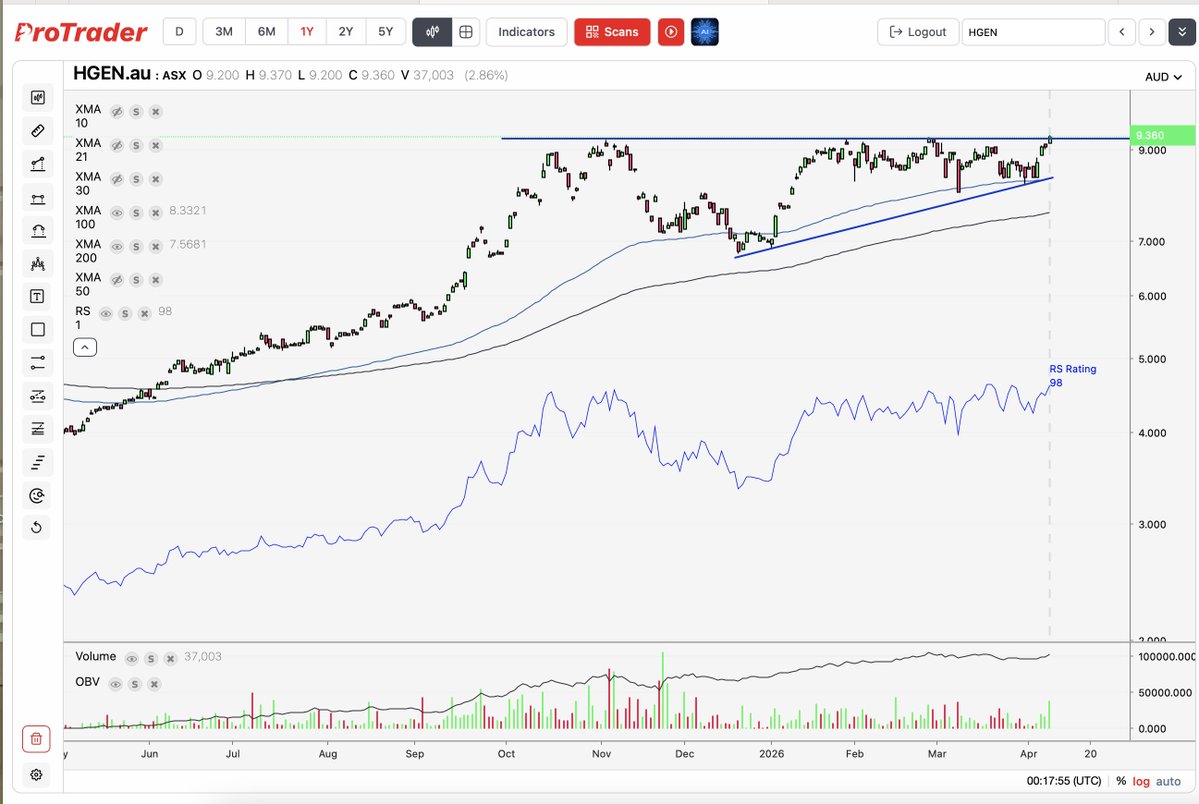This screenshot has width=1199, height=804.
Task: Select the ruler measurement tool
Action: [37, 131]
